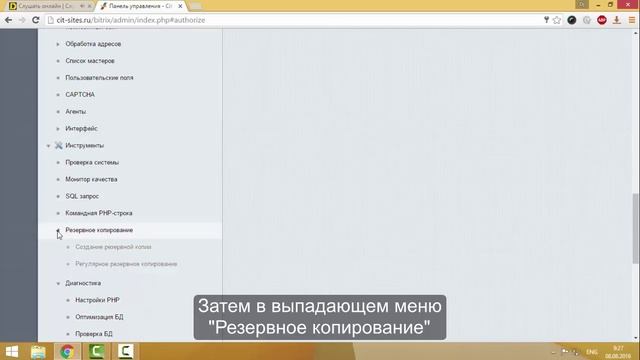Open white Camtasia recorder taskbar icon
Screen dimensions: 640x360
click(x=125, y=351)
